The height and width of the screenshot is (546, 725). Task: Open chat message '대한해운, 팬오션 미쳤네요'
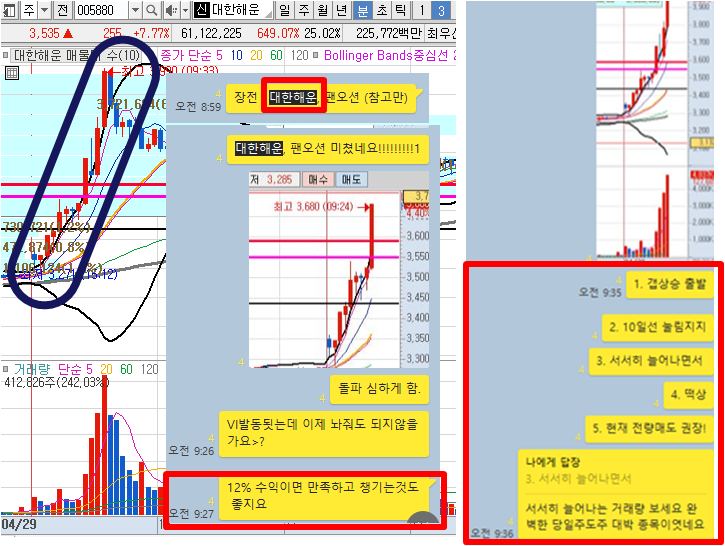[x=327, y=149]
